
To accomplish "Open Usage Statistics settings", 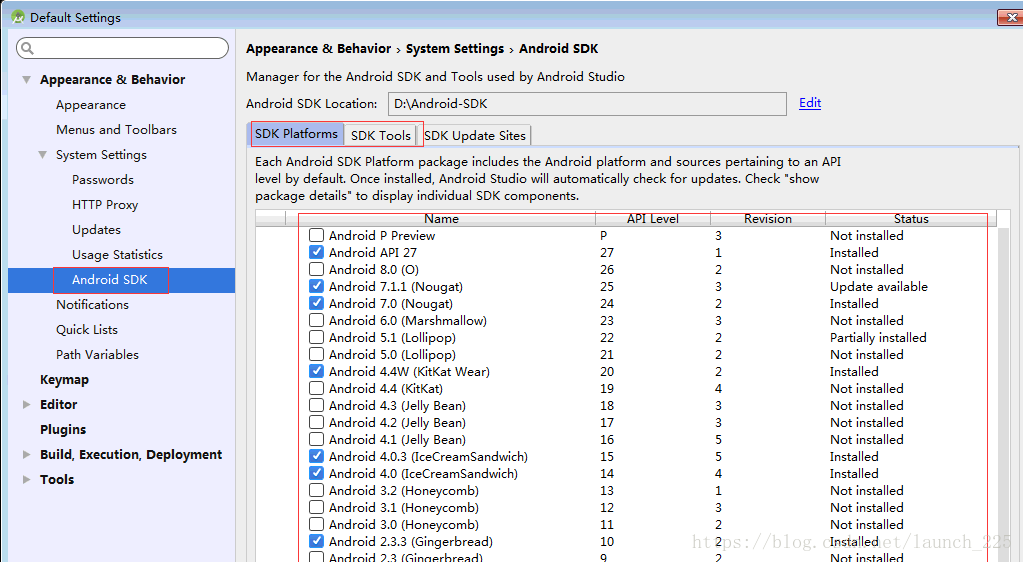I will pyautogui.click(x=117, y=255).
